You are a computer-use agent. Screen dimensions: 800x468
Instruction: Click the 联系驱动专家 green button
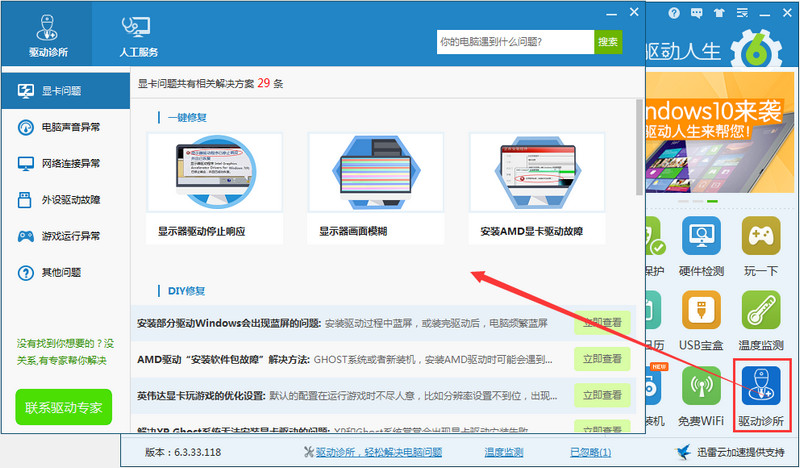point(64,407)
